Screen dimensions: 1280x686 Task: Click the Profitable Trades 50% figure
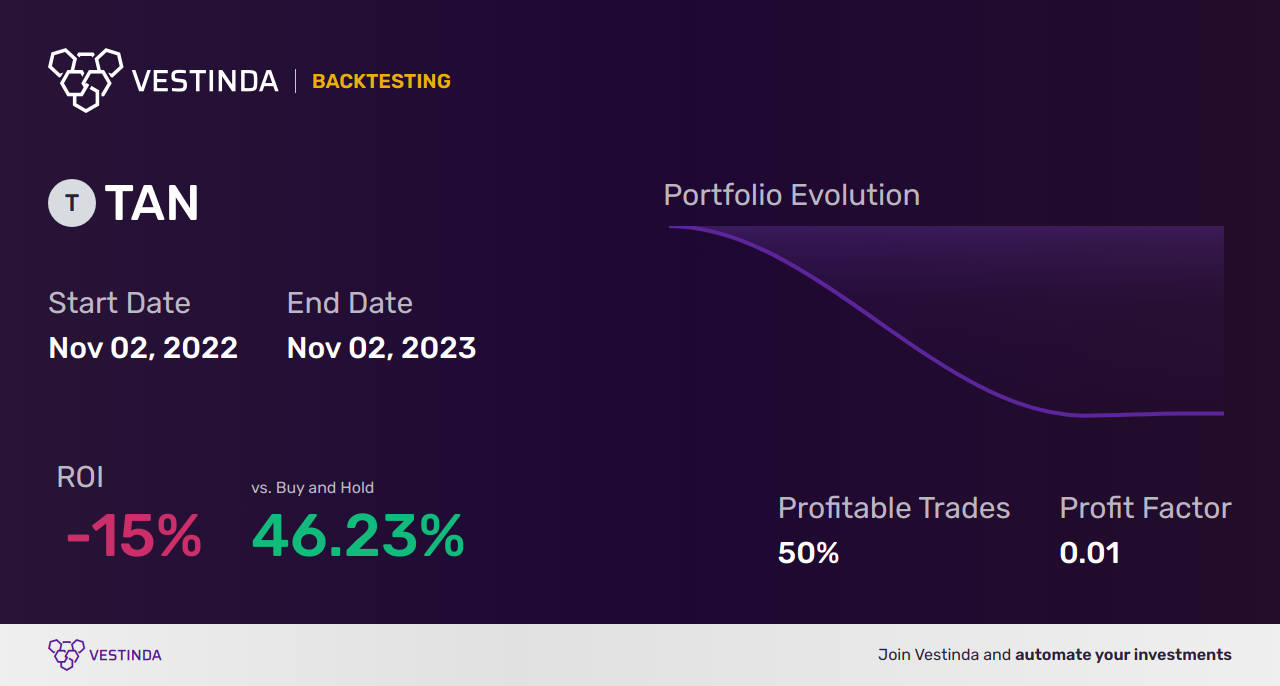[808, 553]
